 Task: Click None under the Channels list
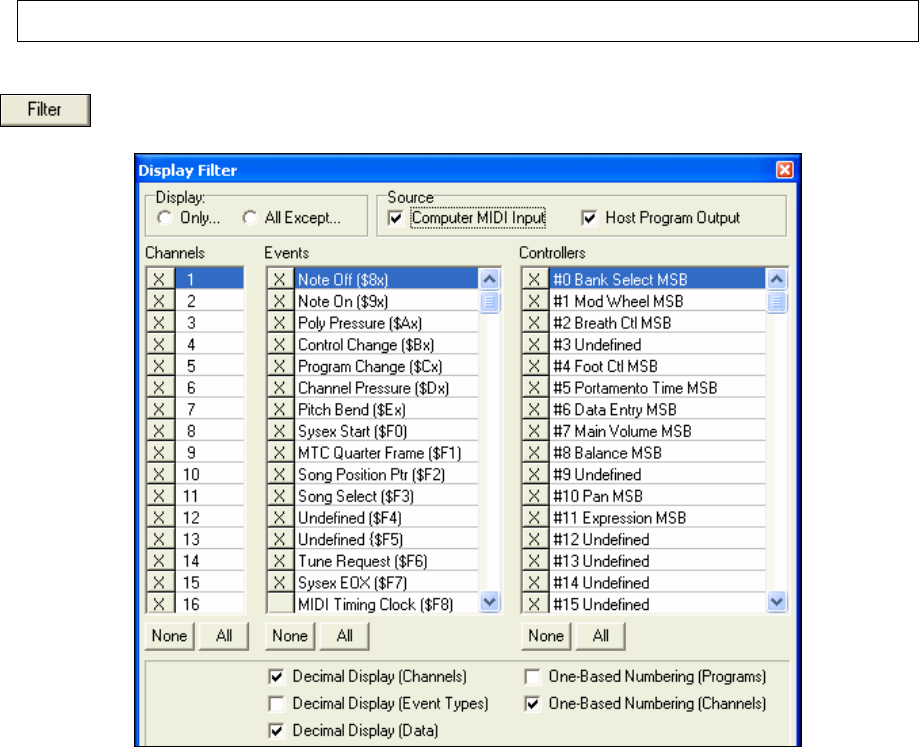pos(169,636)
